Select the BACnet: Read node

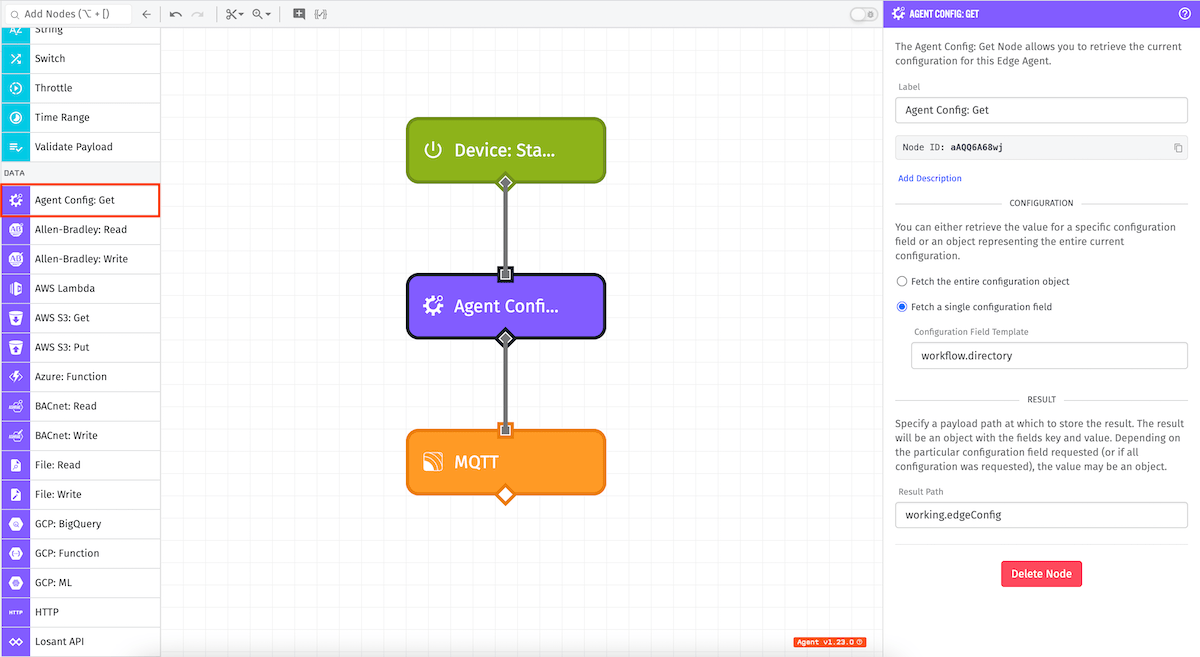pos(80,406)
